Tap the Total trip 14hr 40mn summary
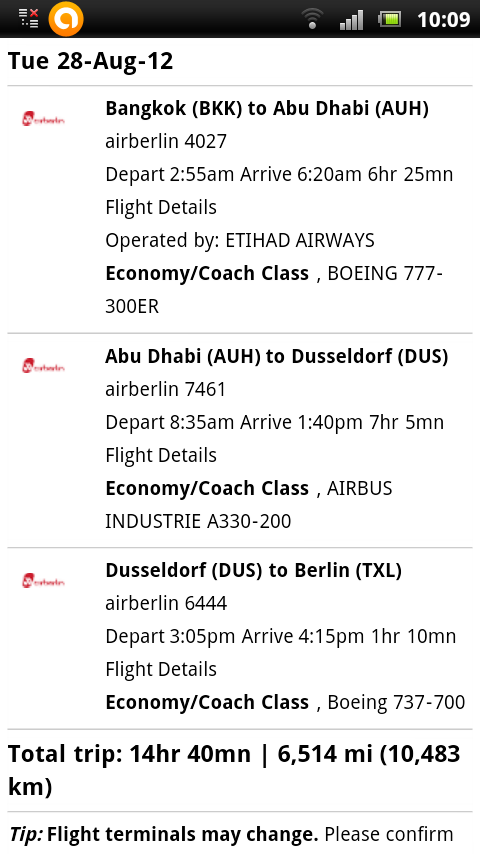This screenshot has width=480, height=854. tap(234, 770)
